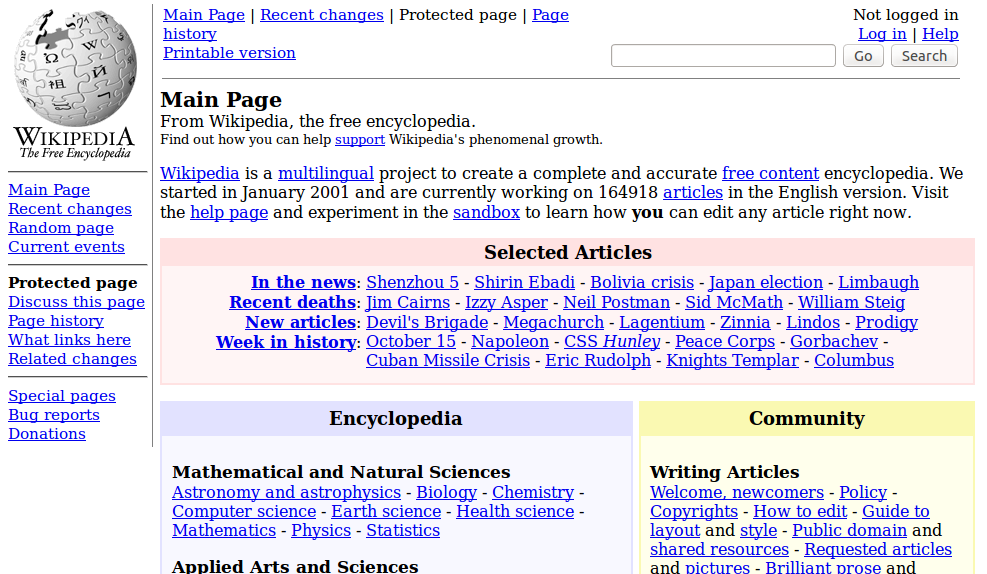
Task: Open the Biology link
Action: [446, 493]
